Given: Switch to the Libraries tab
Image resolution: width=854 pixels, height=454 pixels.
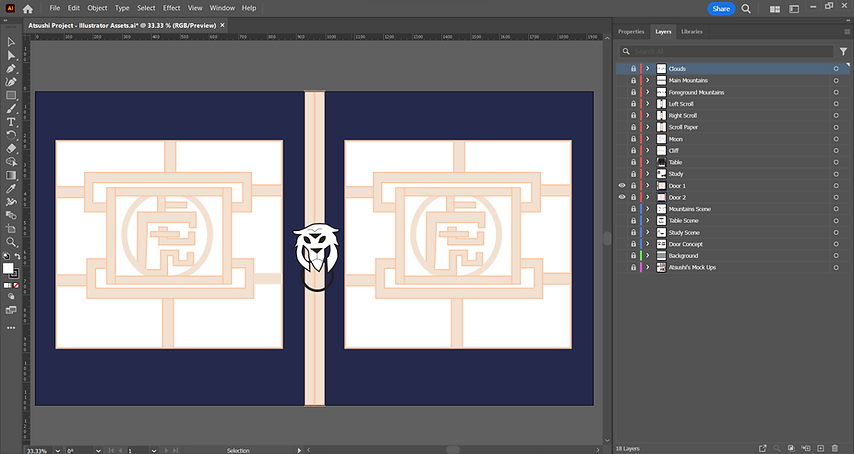Looking at the screenshot, I should coord(692,32).
